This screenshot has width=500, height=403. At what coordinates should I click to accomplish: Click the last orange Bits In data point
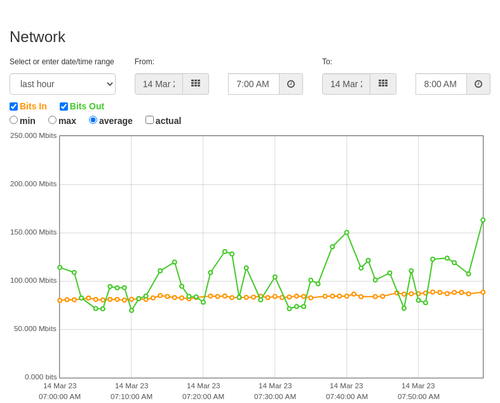pos(483,292)
